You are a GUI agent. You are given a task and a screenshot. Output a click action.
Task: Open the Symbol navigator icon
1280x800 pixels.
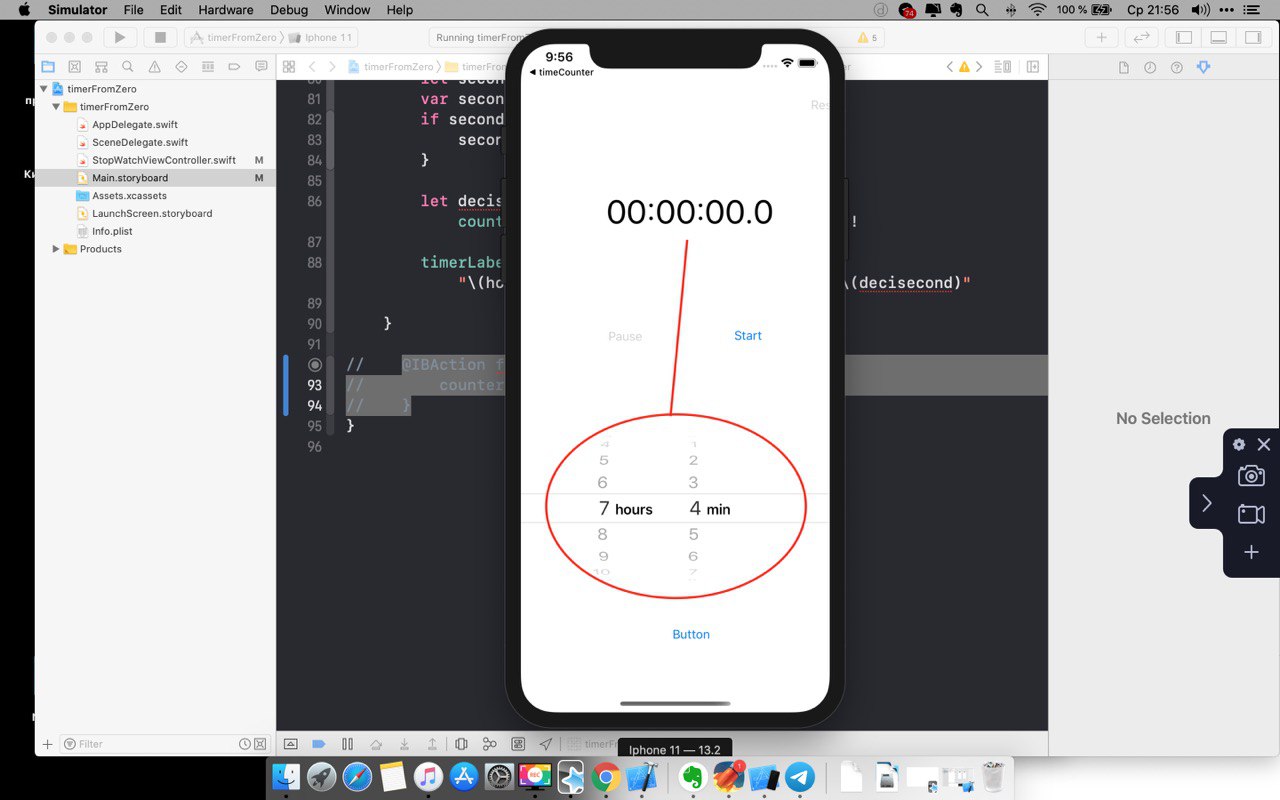(x=101, y=67)
